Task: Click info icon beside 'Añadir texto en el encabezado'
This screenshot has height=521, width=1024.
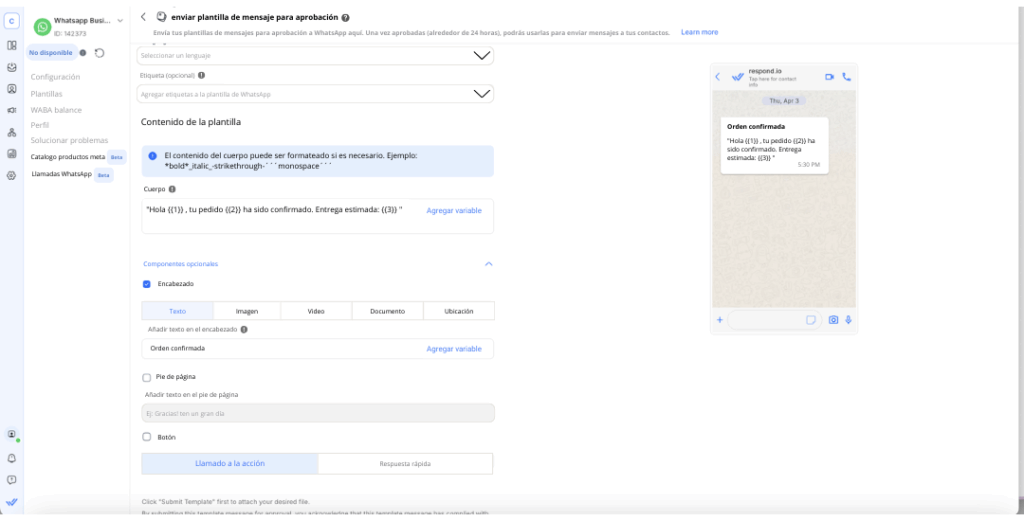Action: [x=244, y=330]
